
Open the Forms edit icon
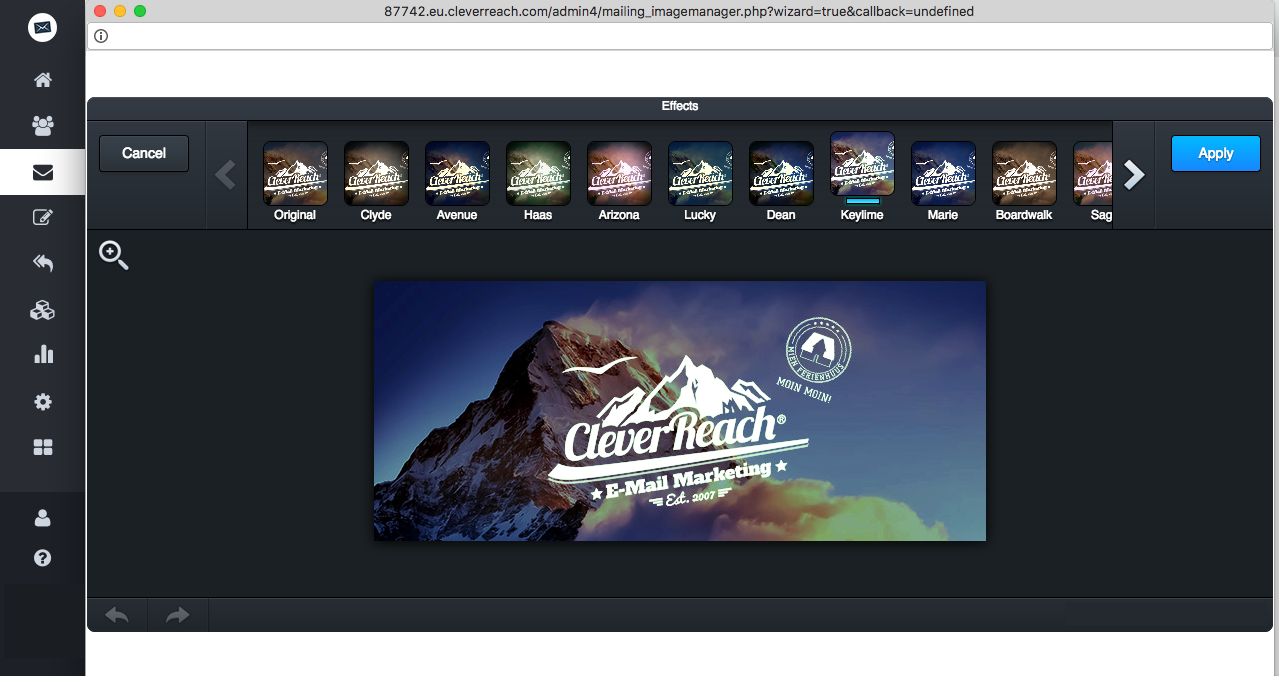pos(42,217)
